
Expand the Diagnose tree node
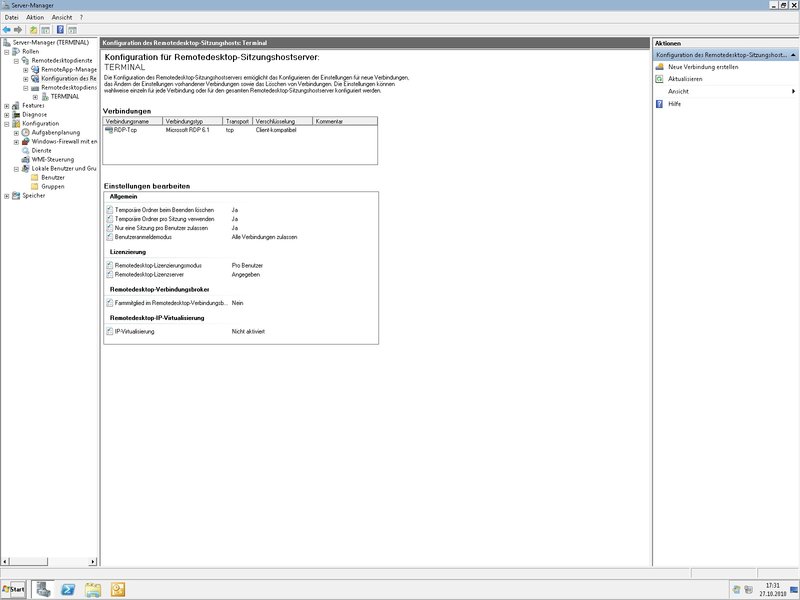[7, 115]
